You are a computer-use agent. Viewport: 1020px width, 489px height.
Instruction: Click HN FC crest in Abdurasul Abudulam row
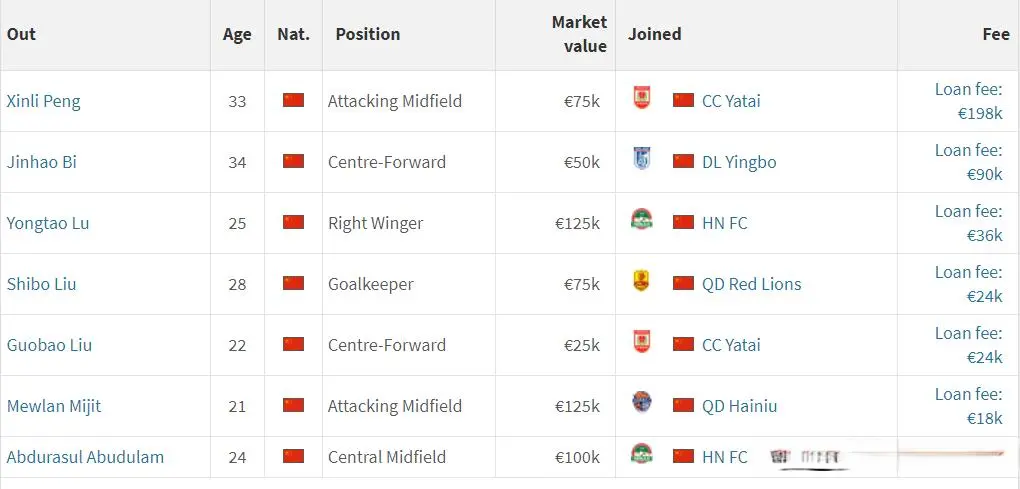coord(642,453)
